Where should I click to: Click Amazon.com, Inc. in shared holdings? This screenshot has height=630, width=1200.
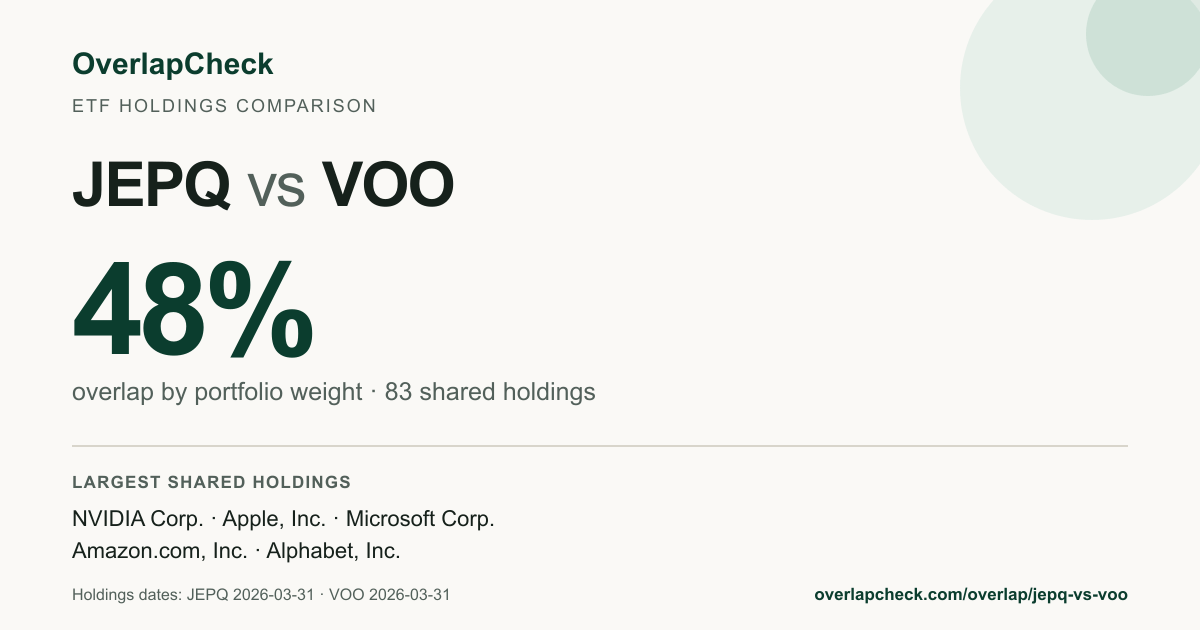[160, 551]
